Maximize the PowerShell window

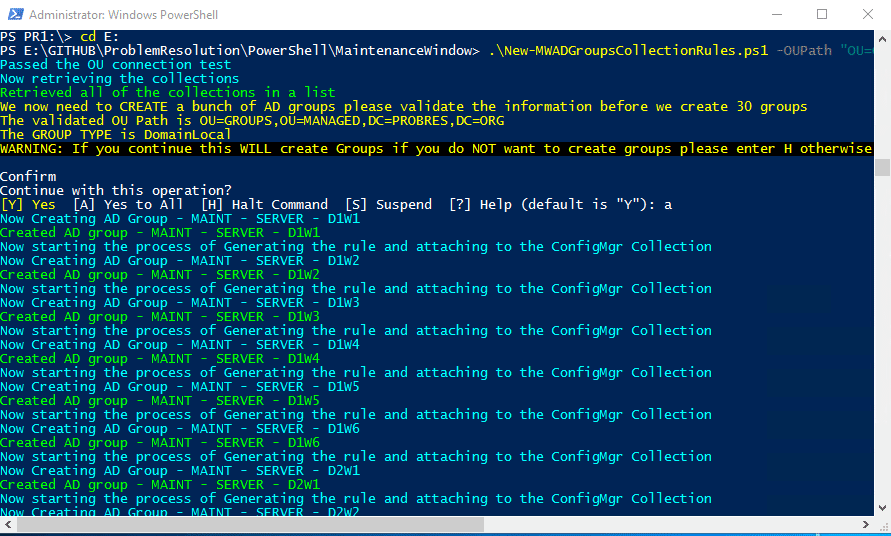pyautogui.click(x=822, y=14)
